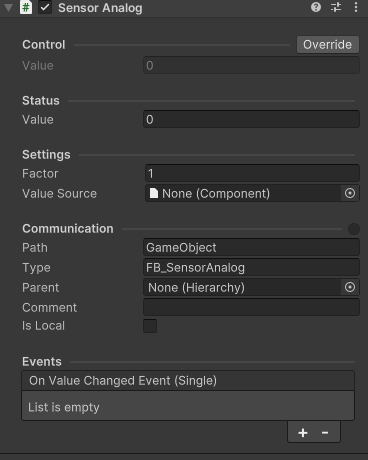368x460 pixels.
Task: Click the Comment input field
Action: click(x=251, y=307)
